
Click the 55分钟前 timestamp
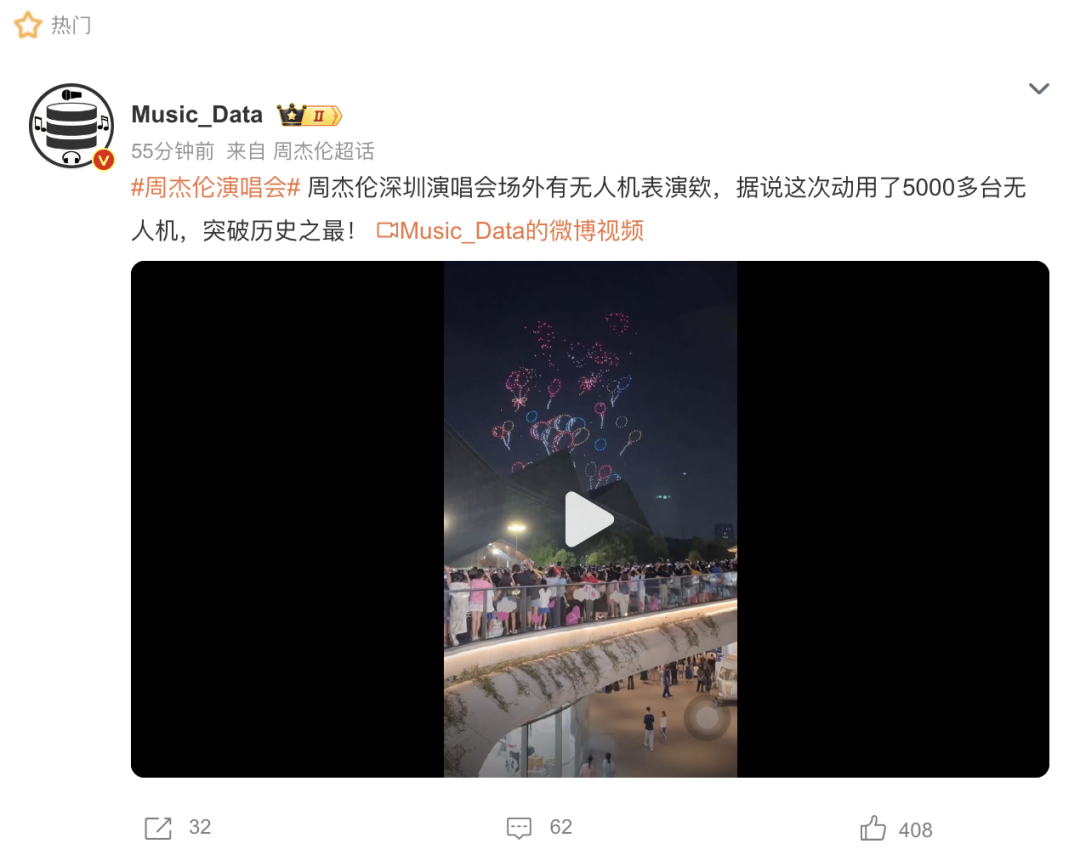172,151
